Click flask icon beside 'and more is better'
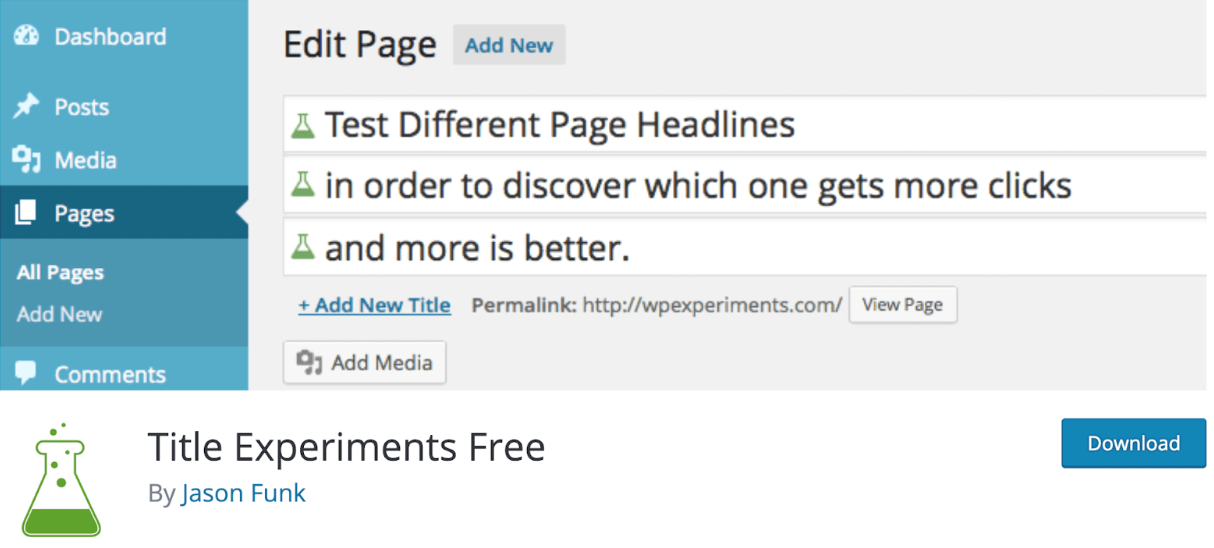1214x548 pixels. [x=303, y=247]
